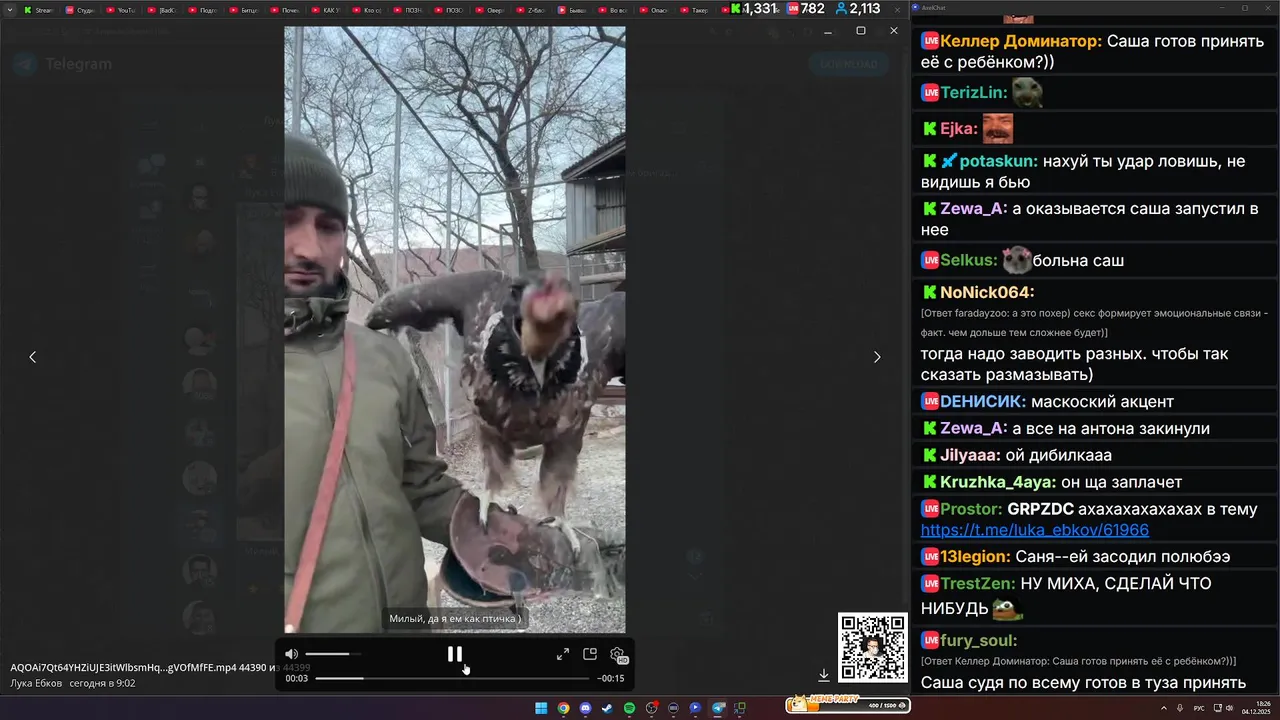1280x720 pixels.
Task: Click the Meme Party 400/1500 goal widget
Action: (x=848, y=705)
